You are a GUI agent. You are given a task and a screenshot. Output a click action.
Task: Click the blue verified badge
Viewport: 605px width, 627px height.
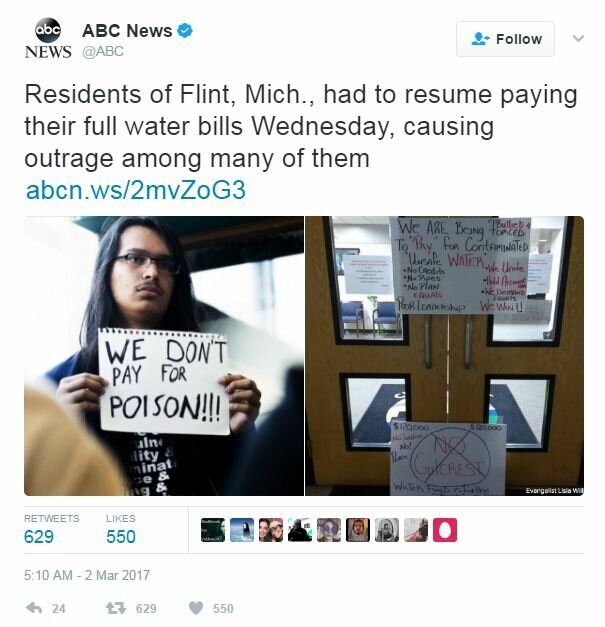184,31
